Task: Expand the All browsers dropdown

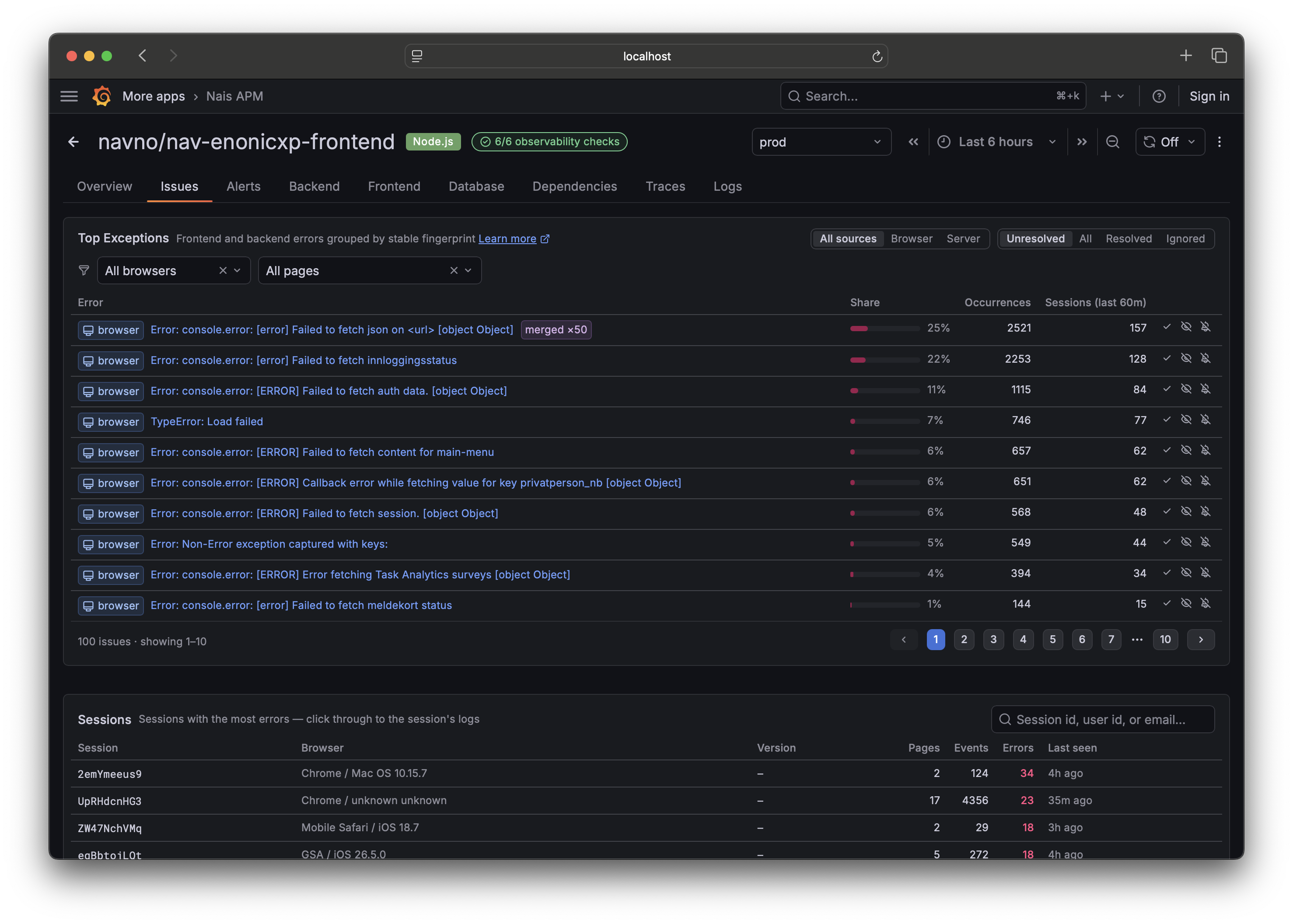Action: [x=237, y=271]
